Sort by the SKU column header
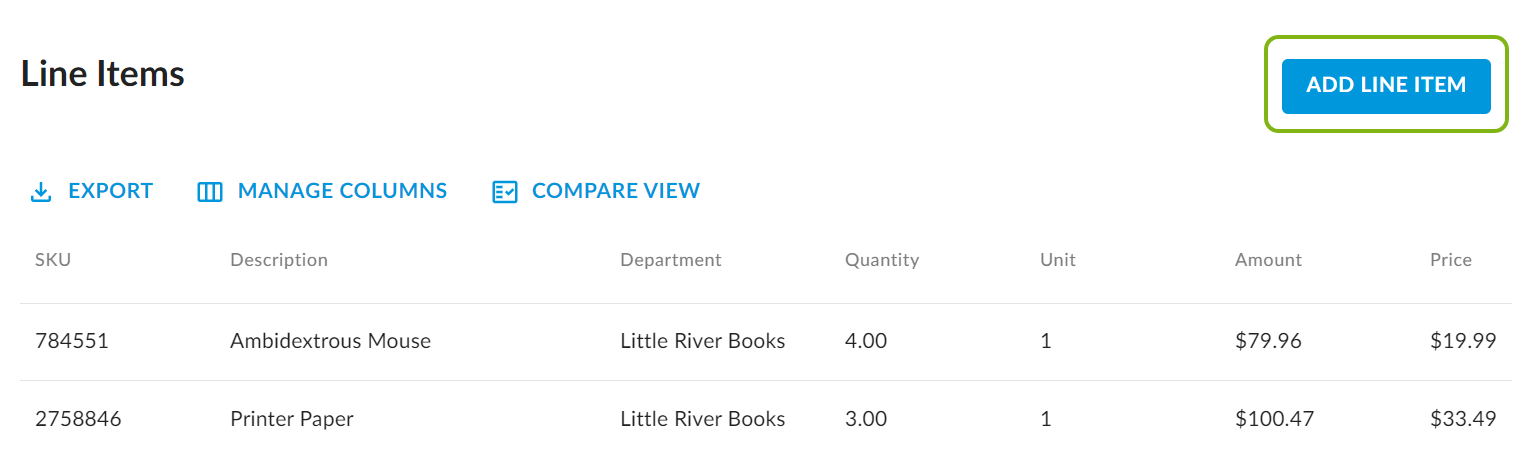The width and height of the screenshot is (1540, 456). [53, 260]
